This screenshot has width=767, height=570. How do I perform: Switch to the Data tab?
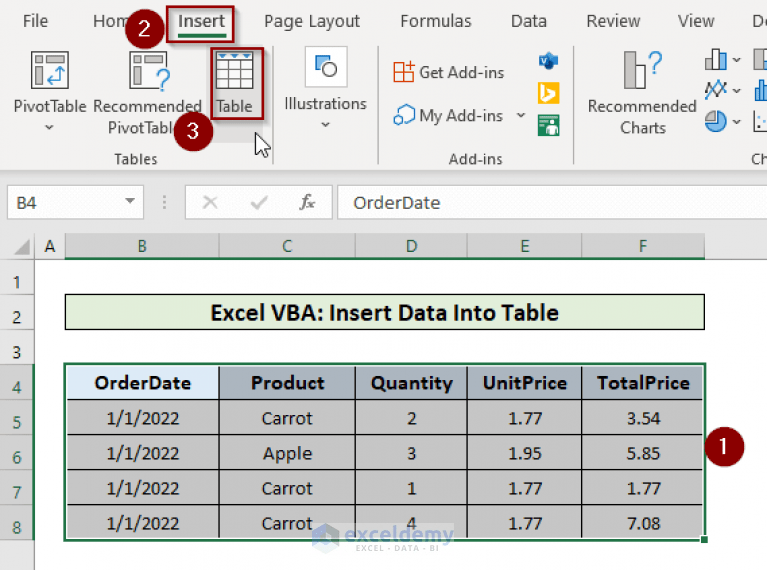coord(529,21)
